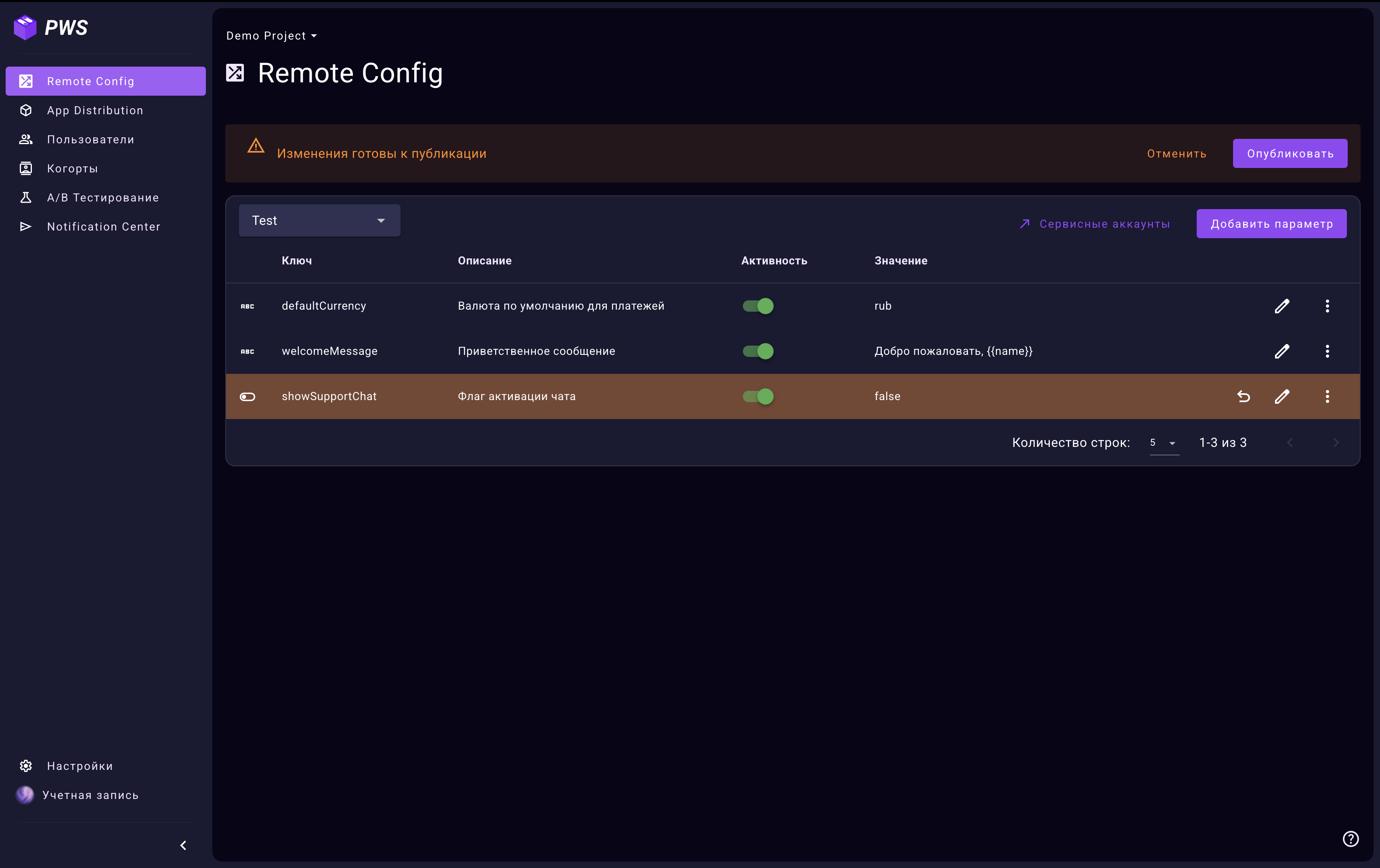Screen dimensions: 1380x868
Task: Toggle activity for welcomeMessage
Action: pos(758,351)
